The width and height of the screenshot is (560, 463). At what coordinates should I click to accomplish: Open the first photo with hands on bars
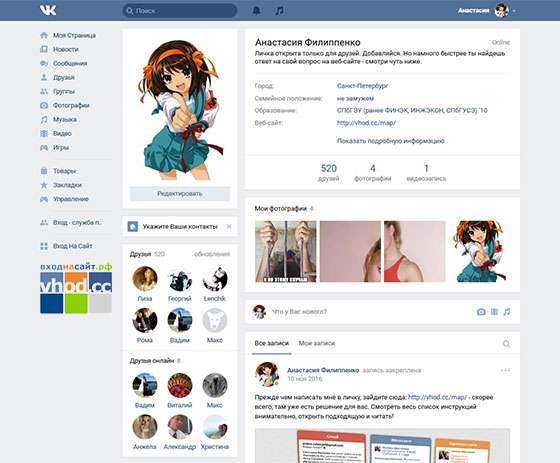click(286, 252)
